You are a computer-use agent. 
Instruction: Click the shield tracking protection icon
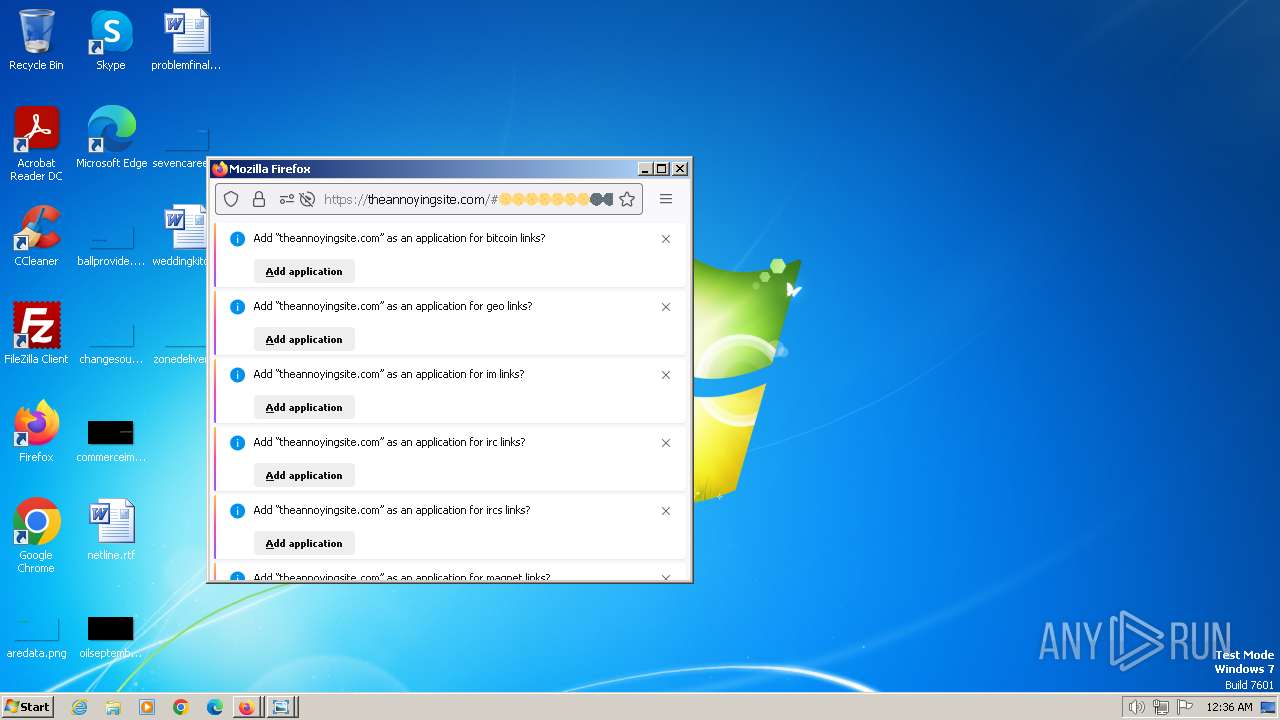pyautogui.click(x=231, y=199)
